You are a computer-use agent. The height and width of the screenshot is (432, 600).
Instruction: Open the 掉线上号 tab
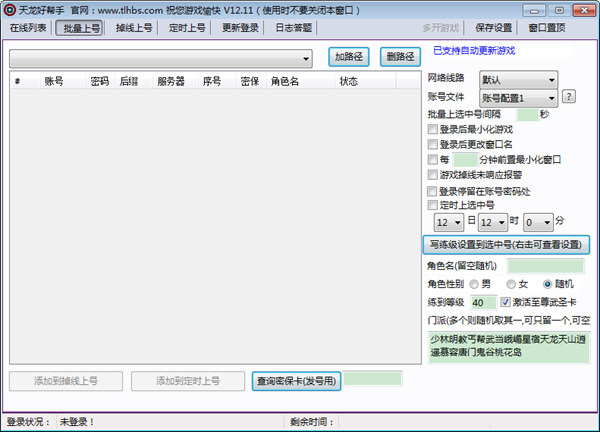(x=134, y=28)
